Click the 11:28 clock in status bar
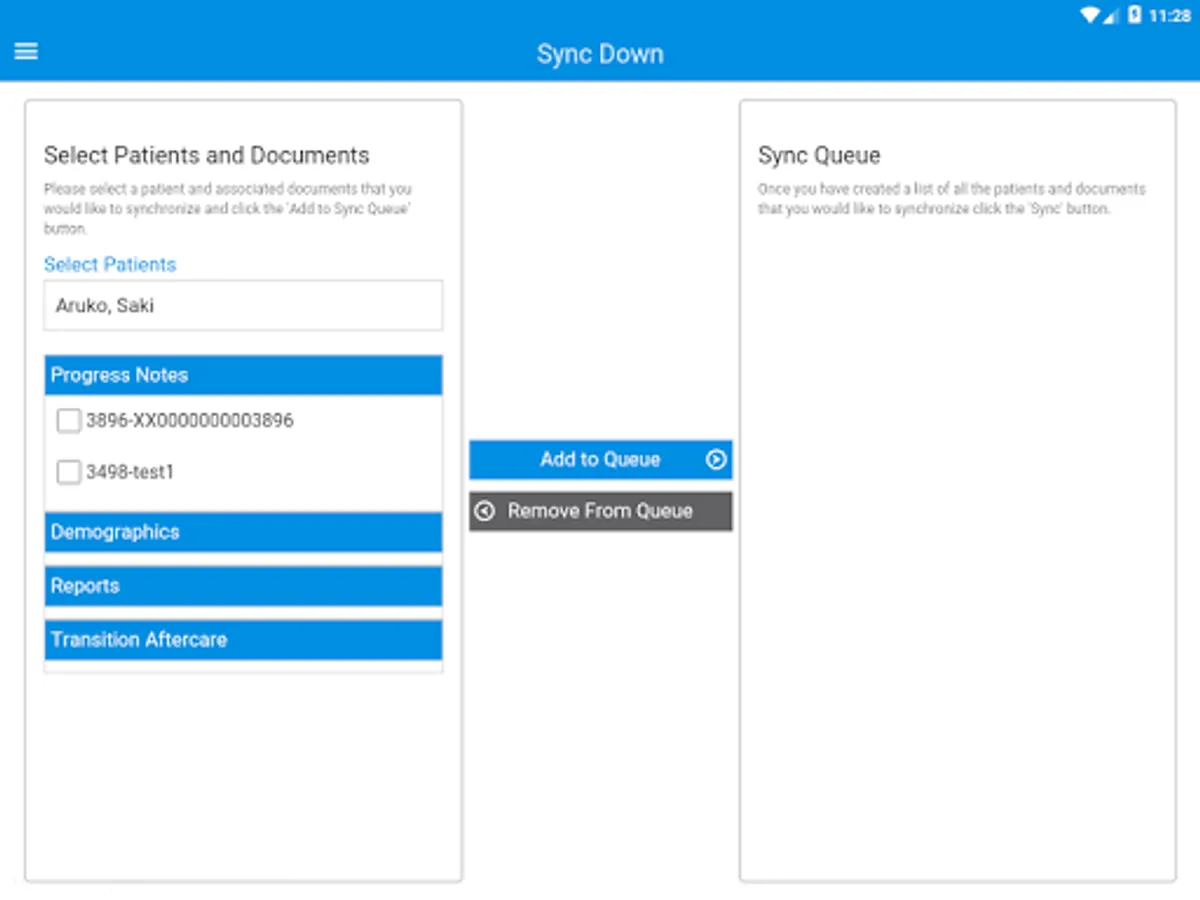Image resolution: width=1200 pixels, height=900 pixels. pos(1170,15)
